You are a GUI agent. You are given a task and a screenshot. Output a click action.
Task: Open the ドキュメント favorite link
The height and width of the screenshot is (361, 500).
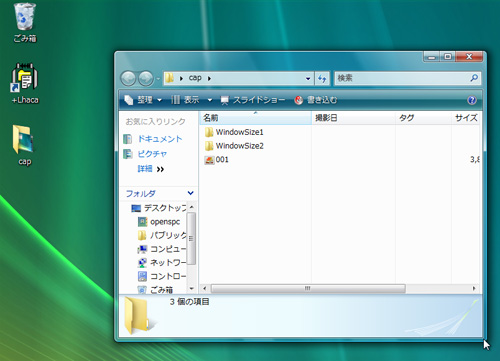click(x=153, y=139)
